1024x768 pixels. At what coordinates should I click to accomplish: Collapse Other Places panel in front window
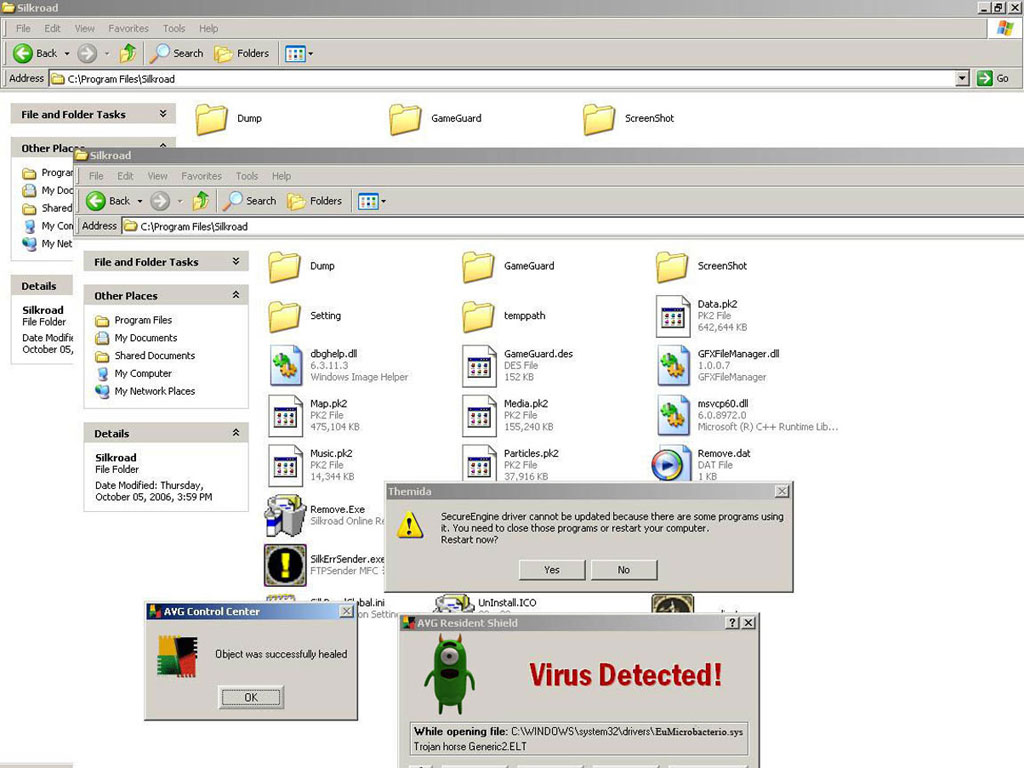click(x=236, y=296)
